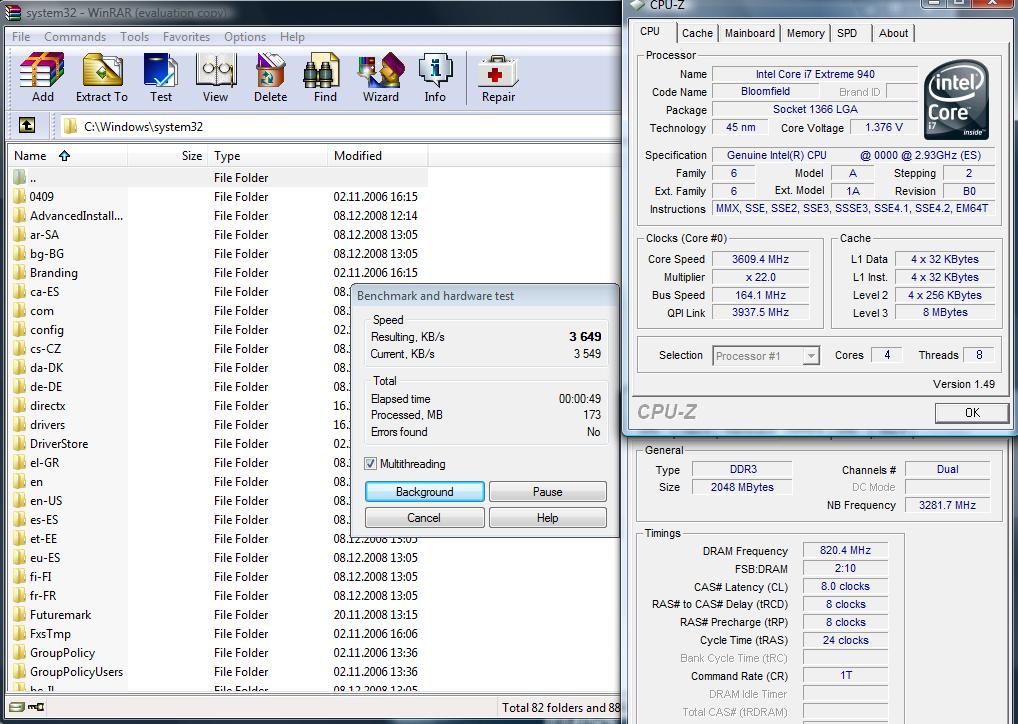Click the folder icon of the drivers row
This screenshot has width=1018, height=724.
[19, 425]
